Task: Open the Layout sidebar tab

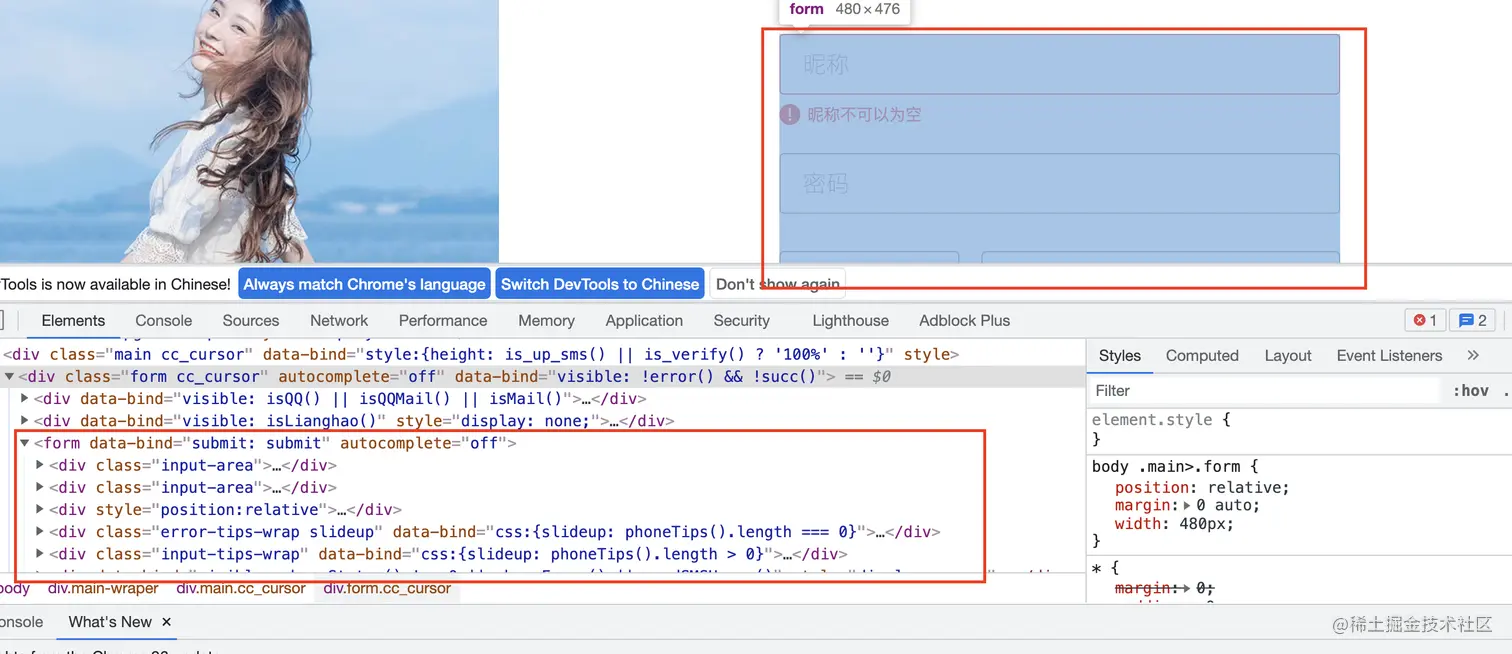Action: 1288,356
